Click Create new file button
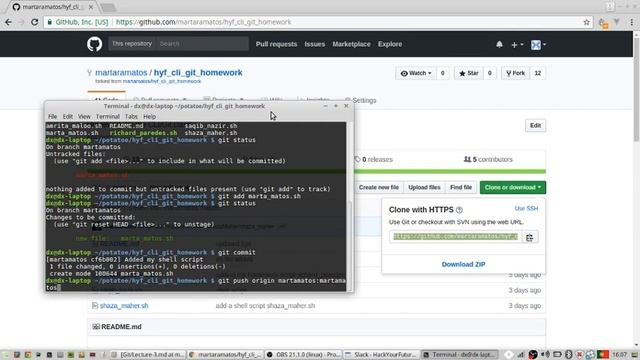The width and height of the screenshot is (640, 360). coord(379,187)
